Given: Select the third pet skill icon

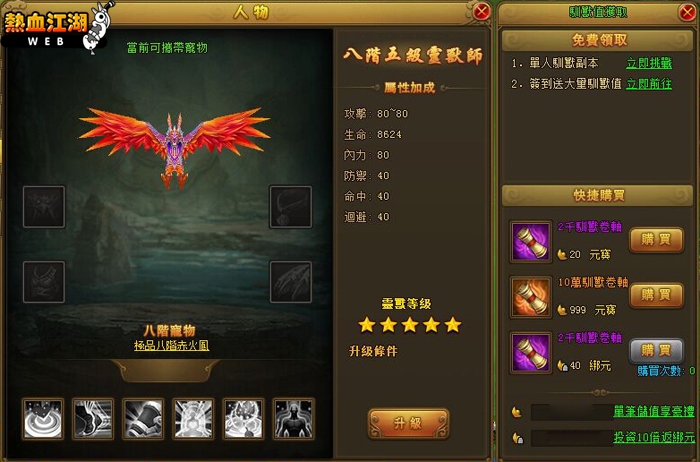Looking at the screenshot, I should [x=143, y=419].
